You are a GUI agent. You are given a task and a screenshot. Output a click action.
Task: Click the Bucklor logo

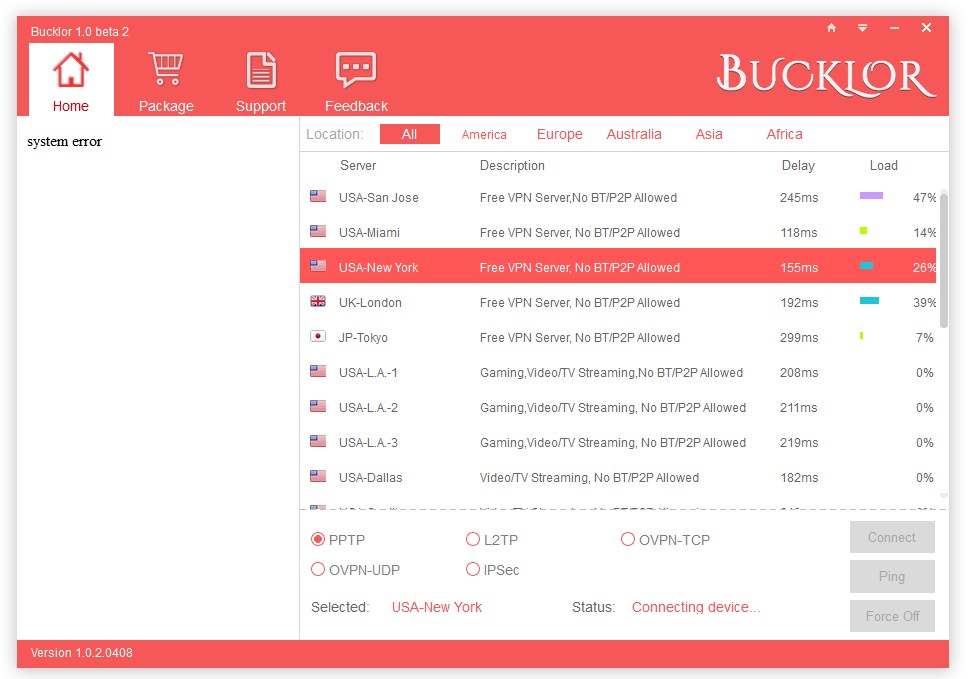[826, 77]
